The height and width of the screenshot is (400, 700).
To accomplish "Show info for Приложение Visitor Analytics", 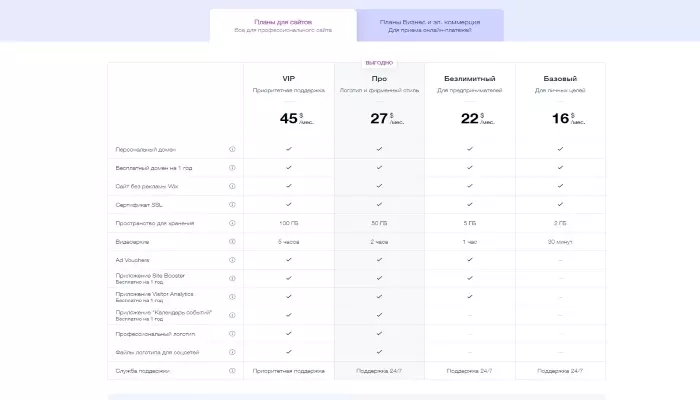I will [x=232, y=297].
